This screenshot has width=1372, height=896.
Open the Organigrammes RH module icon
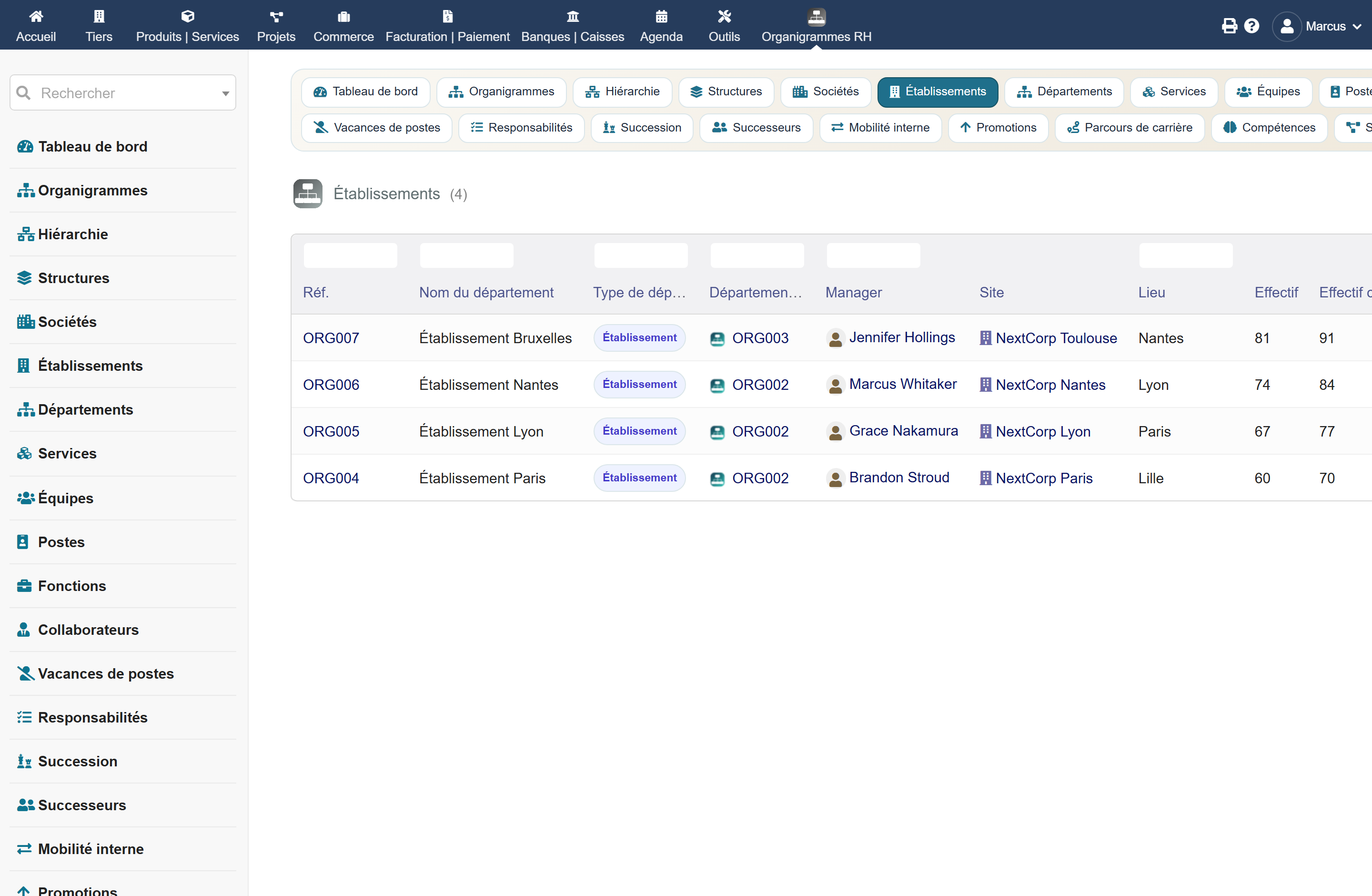point(816,17)
